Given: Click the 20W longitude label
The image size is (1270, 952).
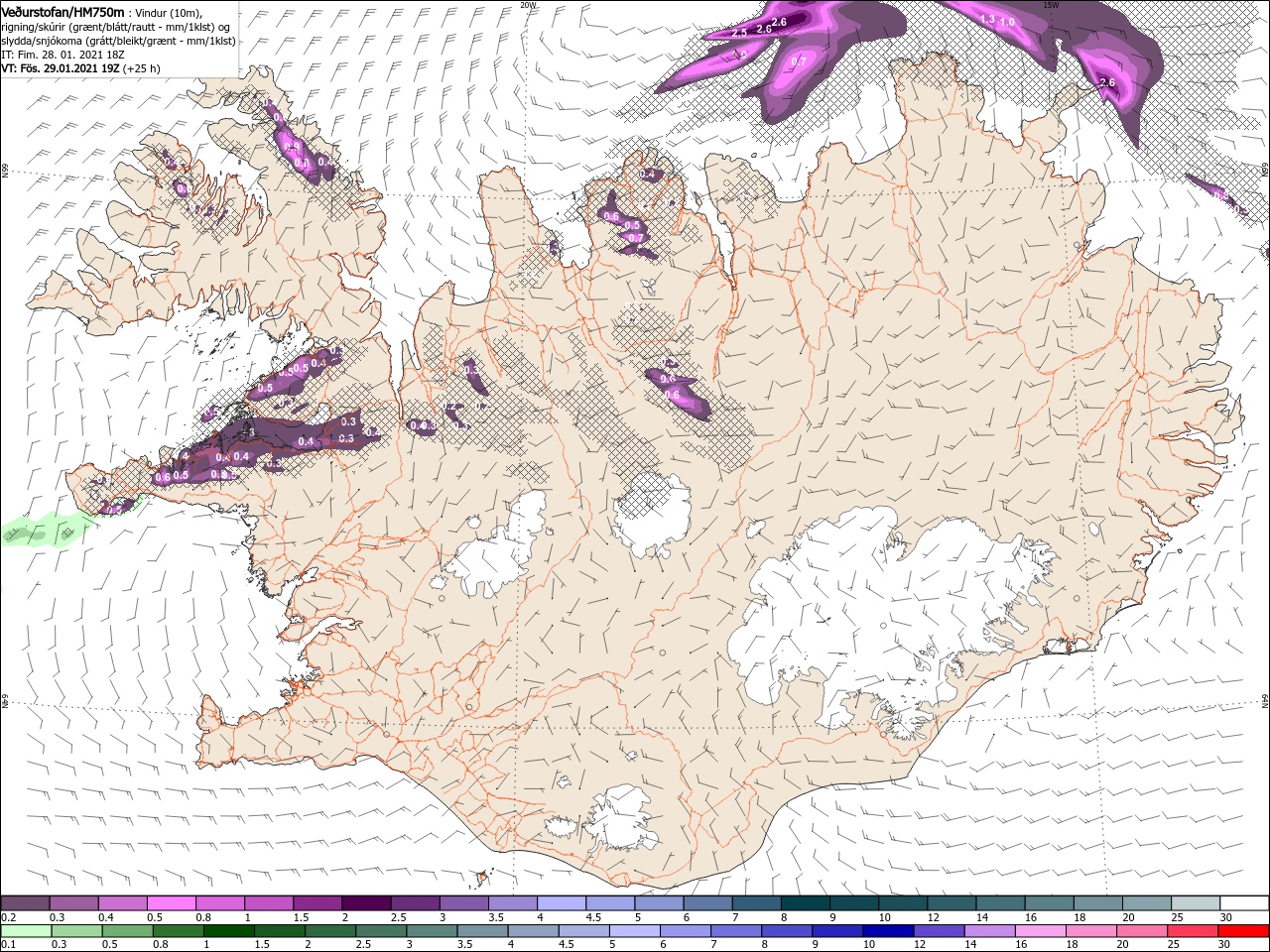Looking at the screenshot, I should 528,5.
